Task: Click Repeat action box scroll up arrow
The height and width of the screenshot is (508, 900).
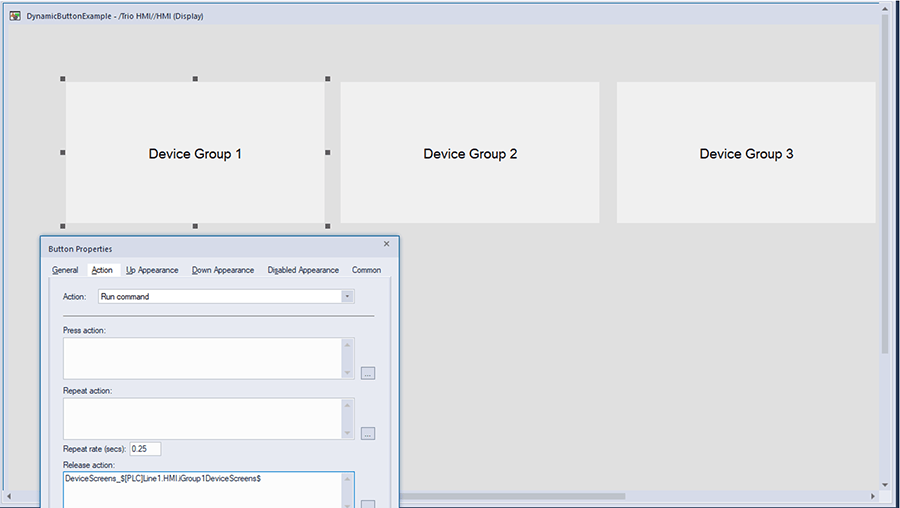Action: coord(347,405)
